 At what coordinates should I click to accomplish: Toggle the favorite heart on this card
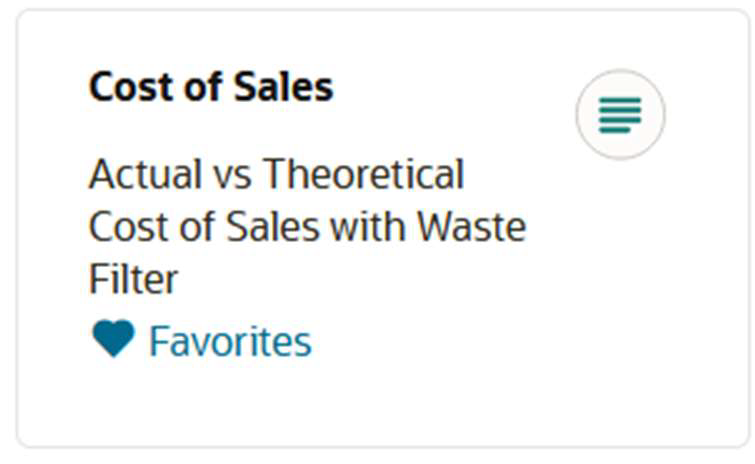112,340
